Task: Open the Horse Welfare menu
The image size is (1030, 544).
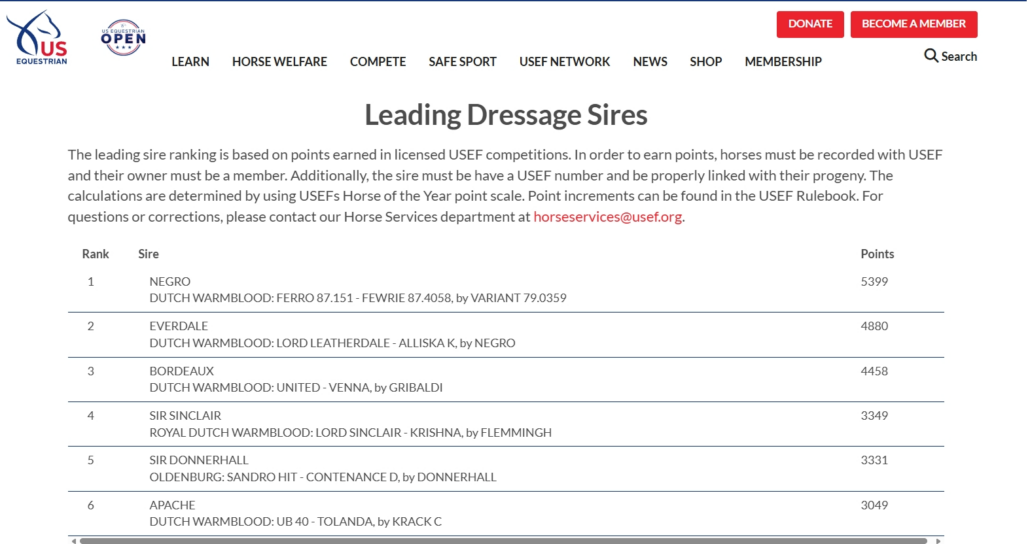Action: click(x=279, y=62)
